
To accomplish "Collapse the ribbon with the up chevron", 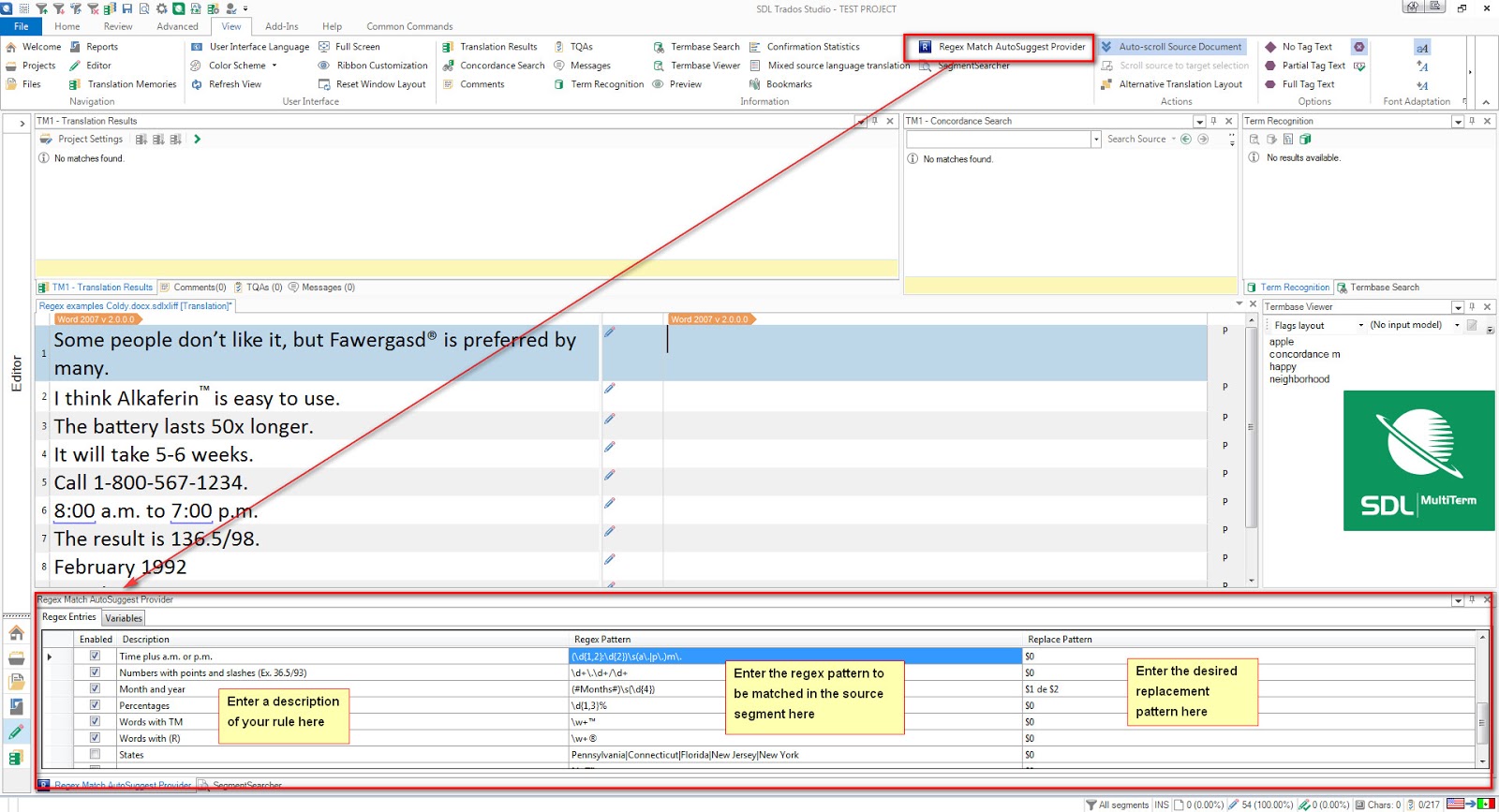I will [x=1486, y=102].
